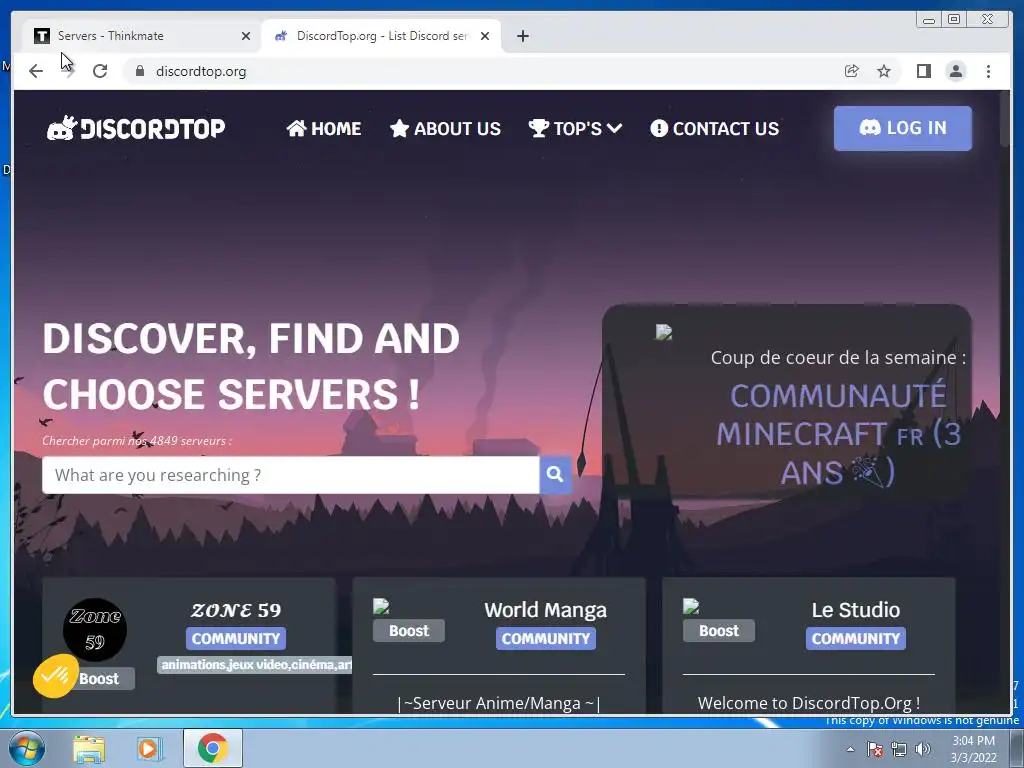Image resolution: width=1024 pixels, height=768 pixels.
Task: Open the World Manga server title
Action: pyautogui.click(x=545, y=610)
